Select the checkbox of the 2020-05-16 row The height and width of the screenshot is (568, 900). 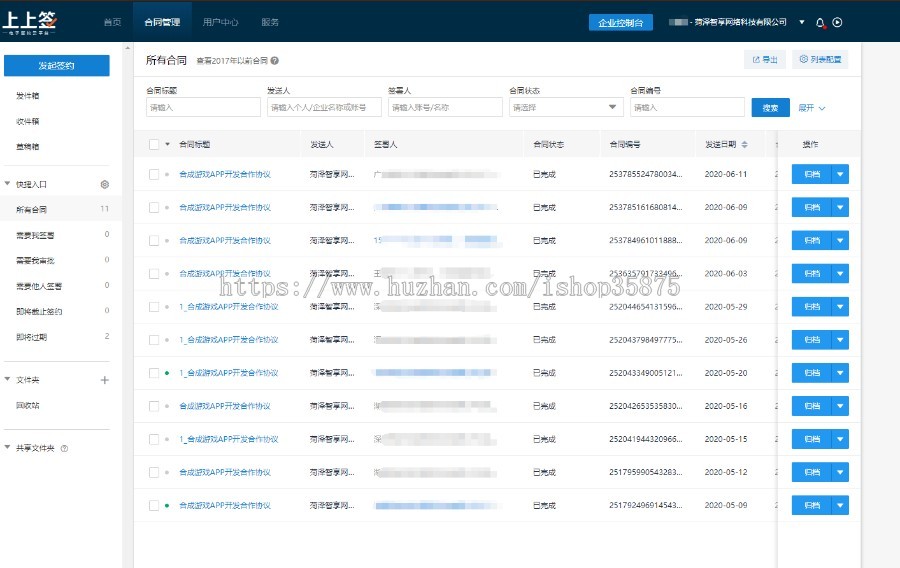154,406
